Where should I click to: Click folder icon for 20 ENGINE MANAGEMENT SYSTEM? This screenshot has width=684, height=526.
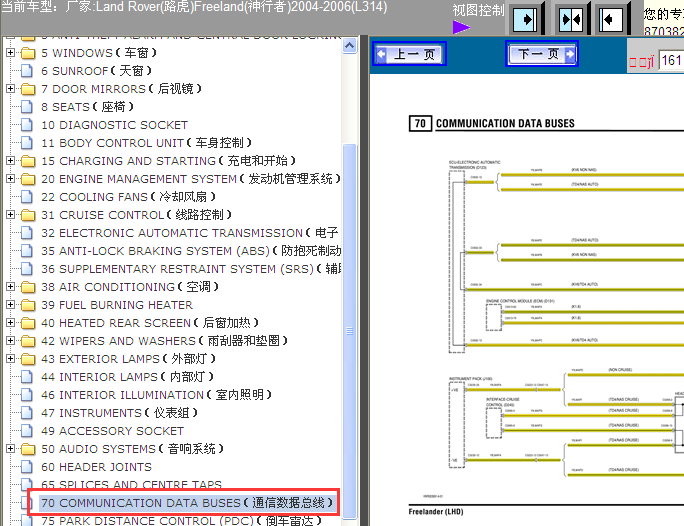point(28,179)
